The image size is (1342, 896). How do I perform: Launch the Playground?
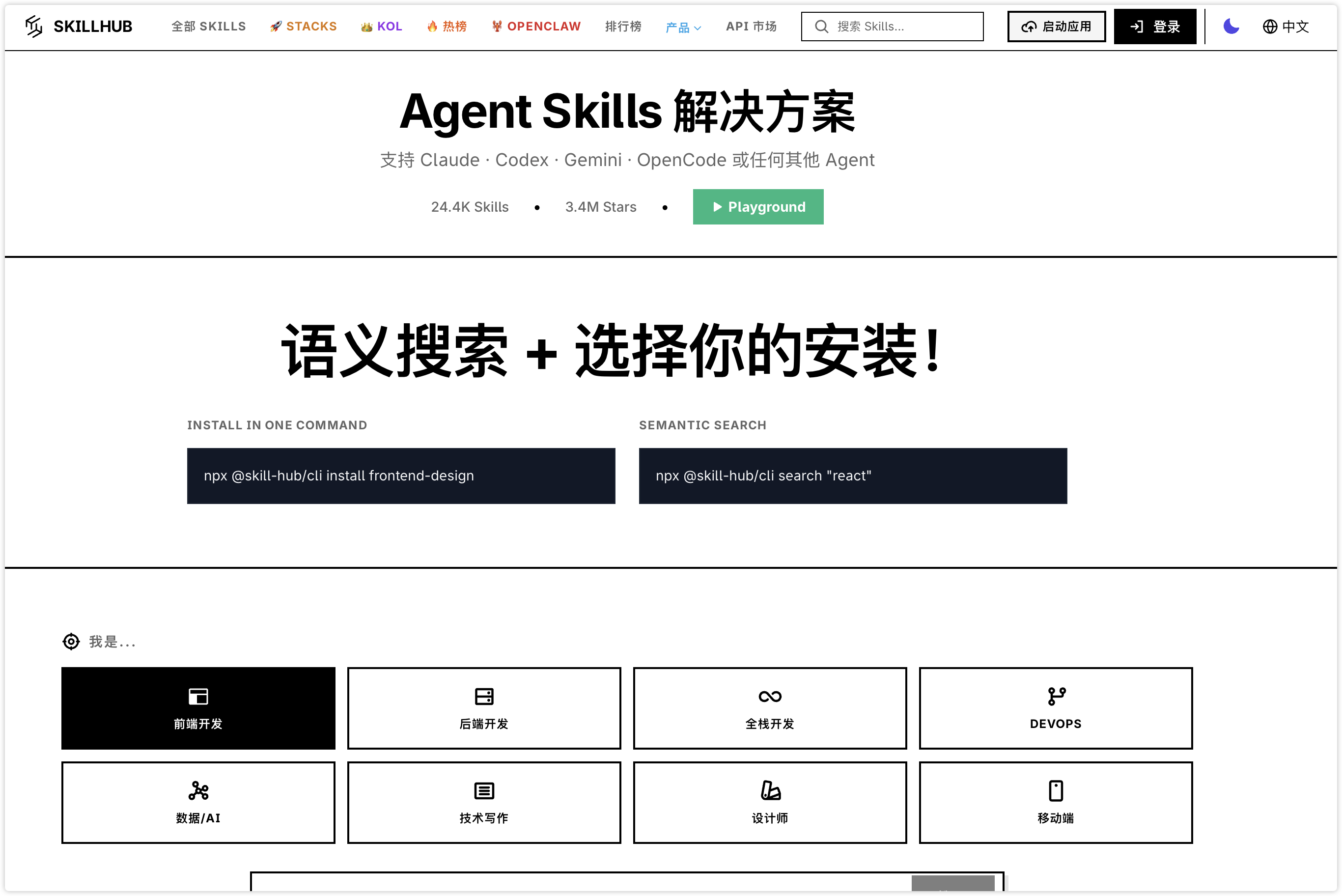tap(758, 206)
